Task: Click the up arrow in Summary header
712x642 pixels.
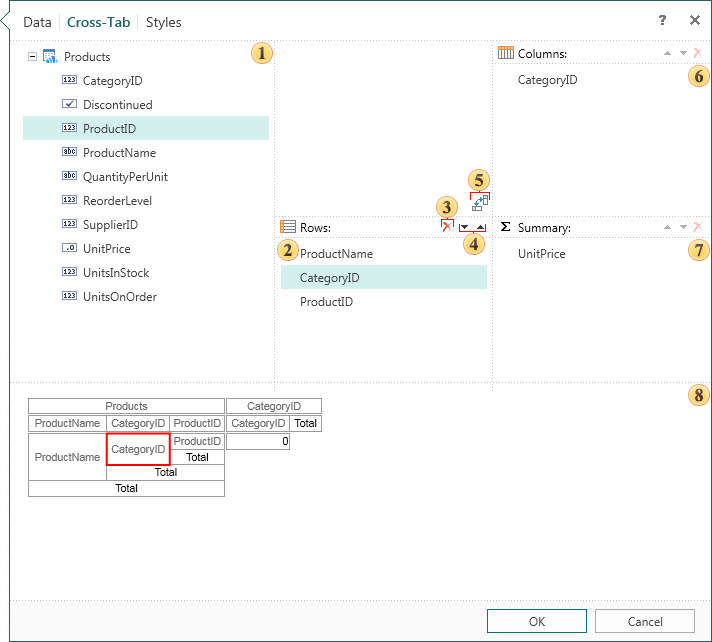Action: click(x=669, y=228)
